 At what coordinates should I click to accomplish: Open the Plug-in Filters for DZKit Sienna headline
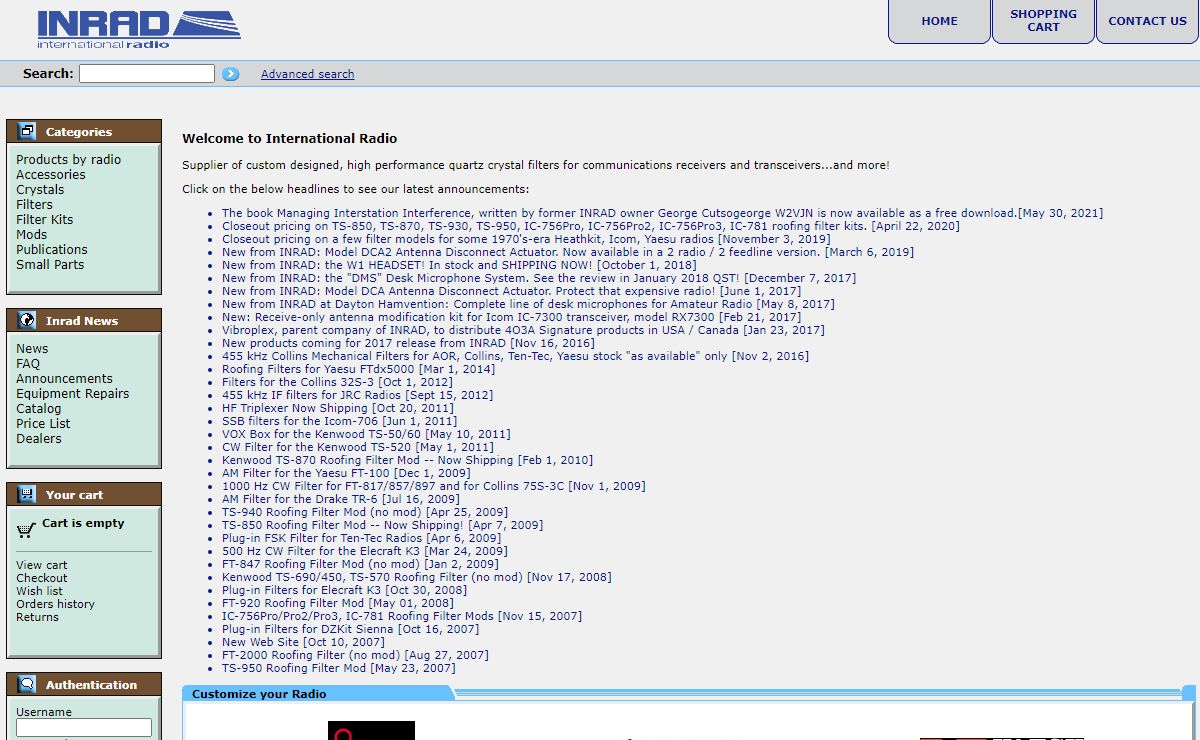[x=350, y=629]
